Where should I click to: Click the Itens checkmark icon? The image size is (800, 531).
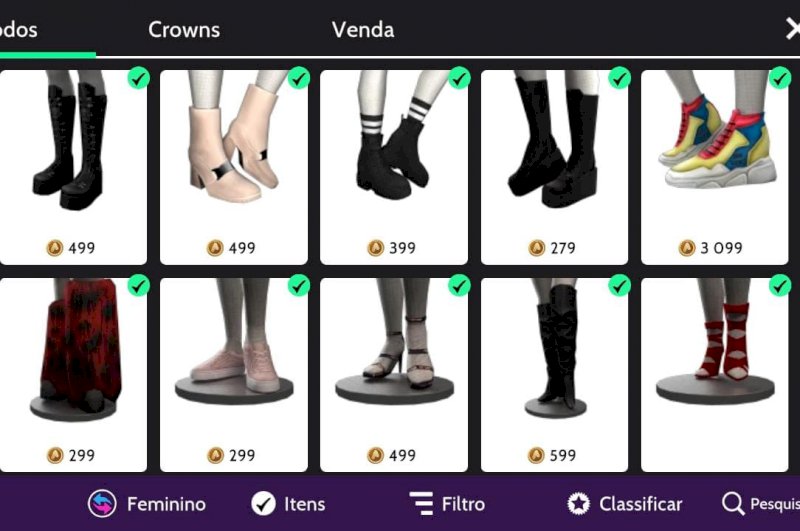(263, 503)
